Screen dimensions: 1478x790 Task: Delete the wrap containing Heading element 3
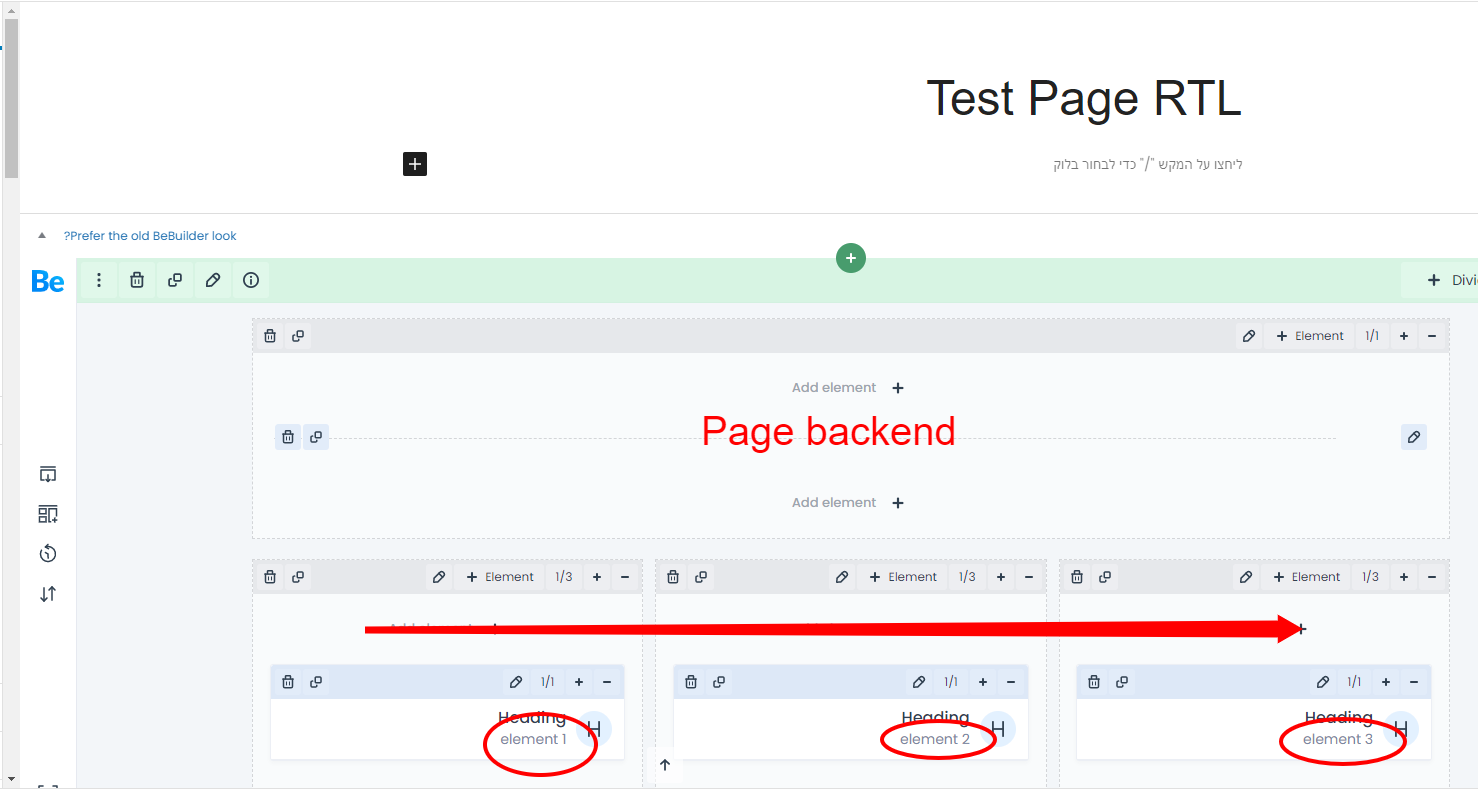point(1077,577)
